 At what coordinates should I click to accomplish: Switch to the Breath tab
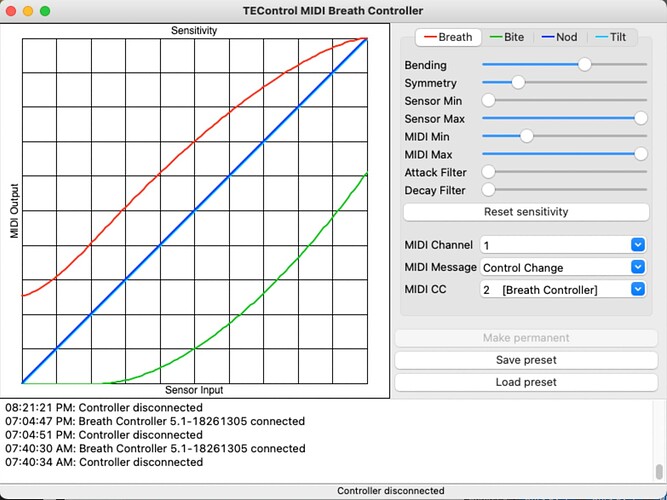[448, 37]
